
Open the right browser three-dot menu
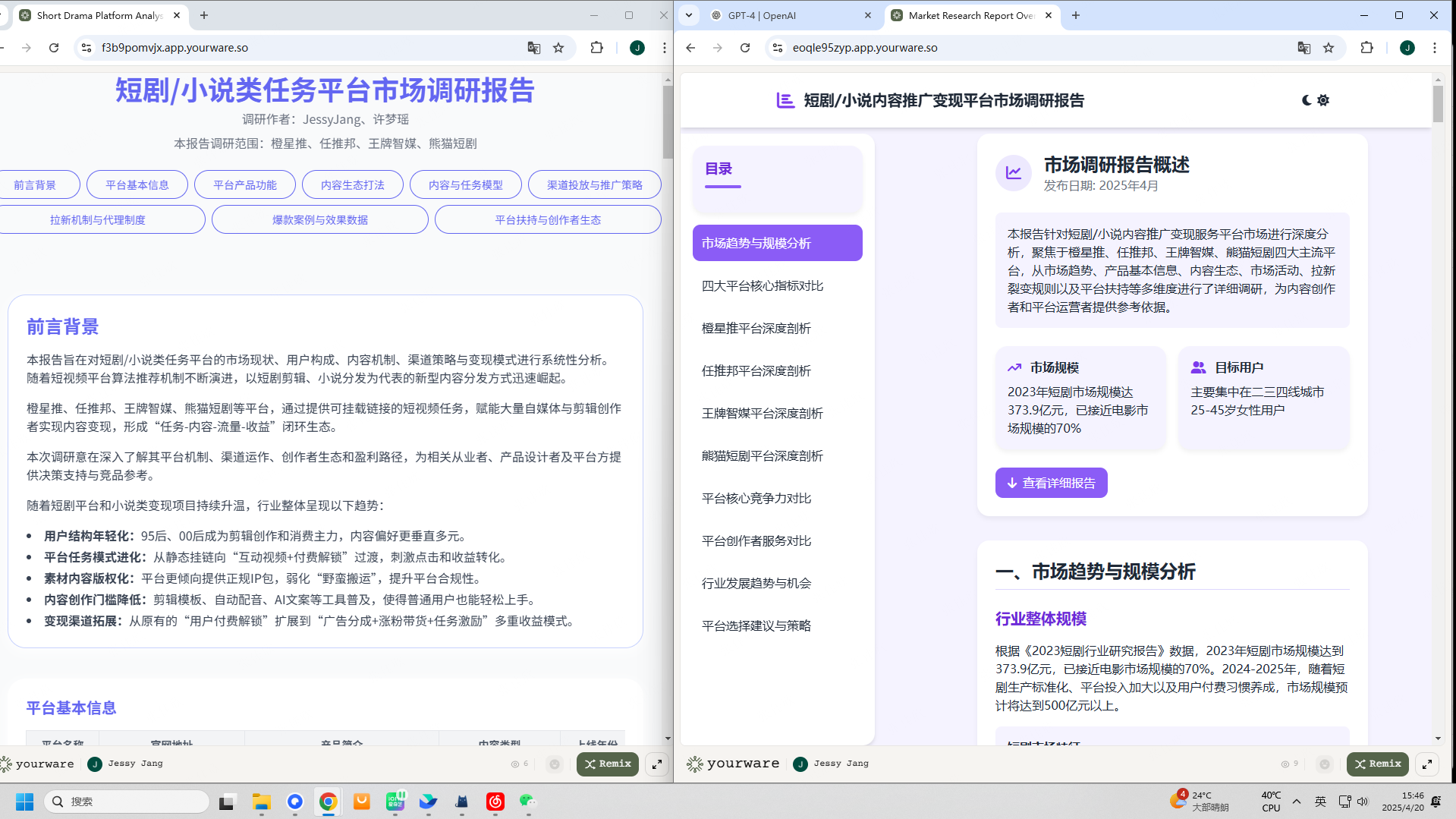[x=1435, y=48]
